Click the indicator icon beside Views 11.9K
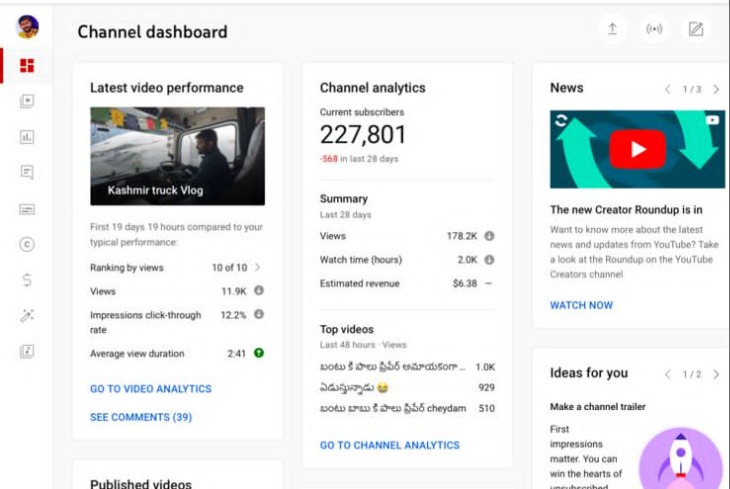 [x=259, y=291]
